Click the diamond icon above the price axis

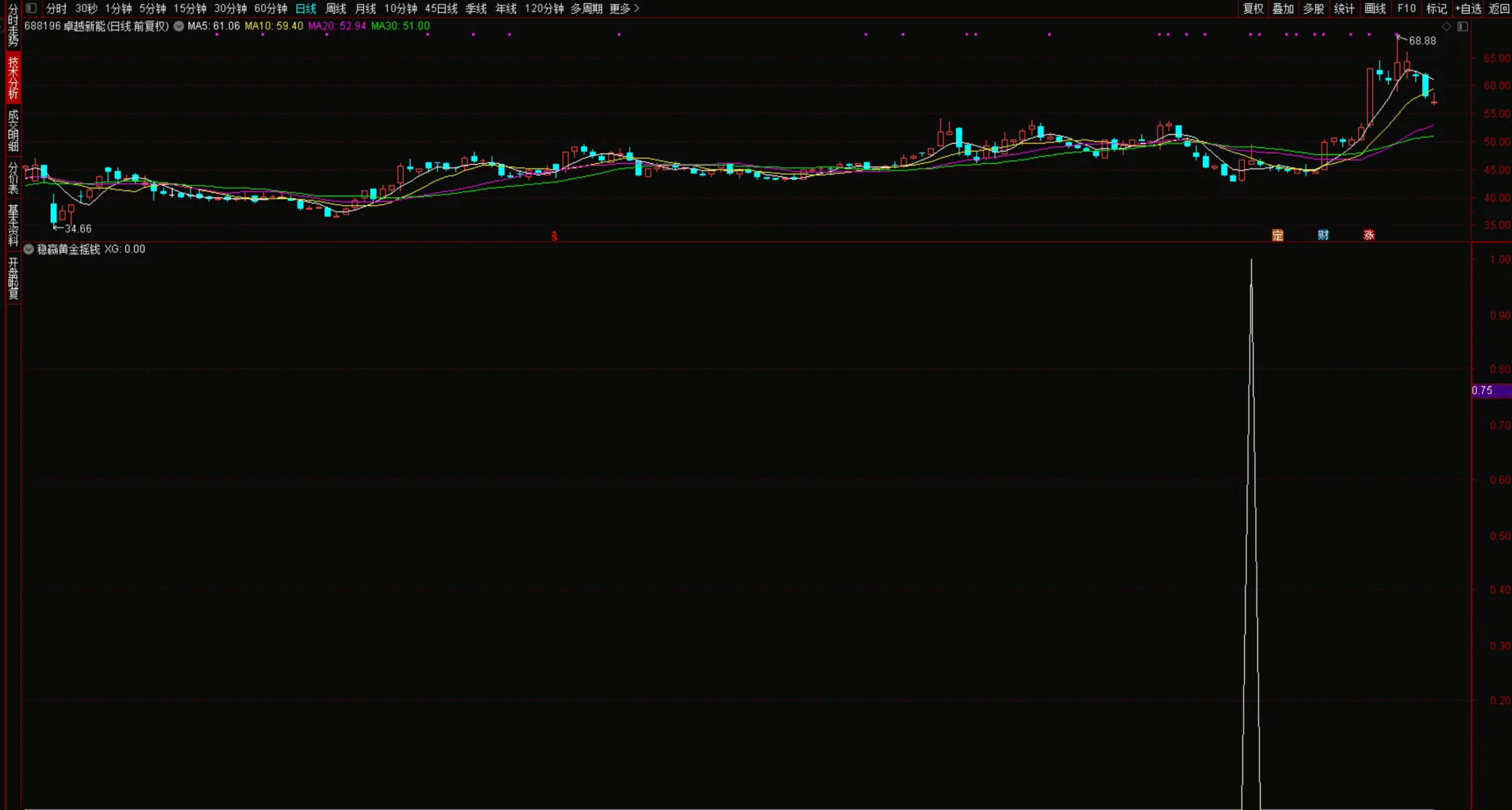coord(1446,27)
